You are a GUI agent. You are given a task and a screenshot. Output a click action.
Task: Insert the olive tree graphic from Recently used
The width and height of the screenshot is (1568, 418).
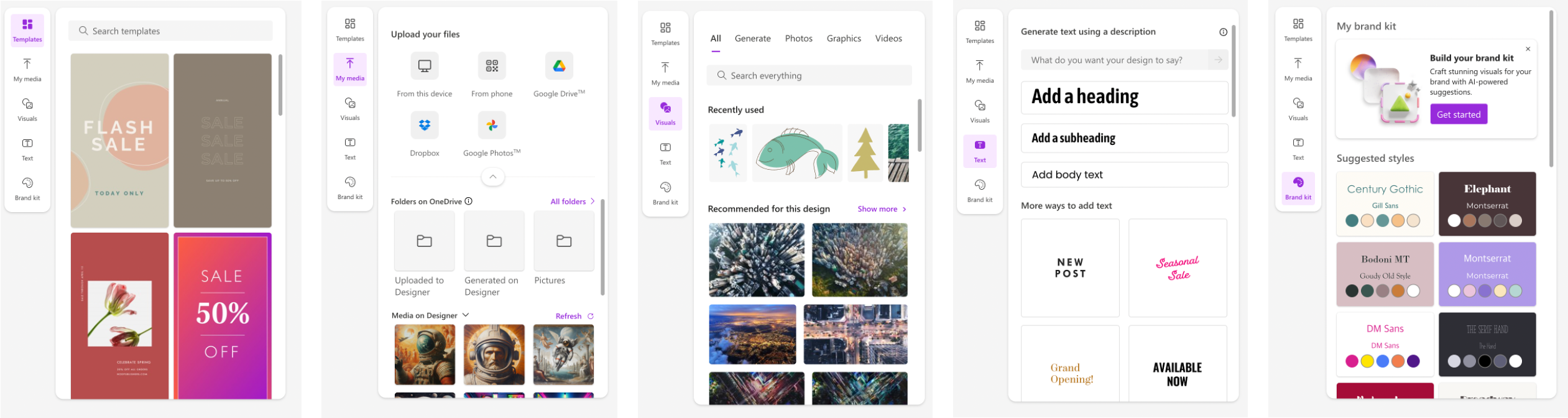(865, 153)
